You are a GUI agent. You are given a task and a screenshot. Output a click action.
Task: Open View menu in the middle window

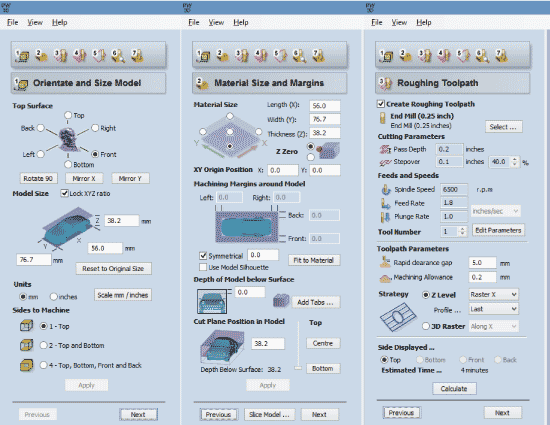pyautogui.click(x=216, y=22)
